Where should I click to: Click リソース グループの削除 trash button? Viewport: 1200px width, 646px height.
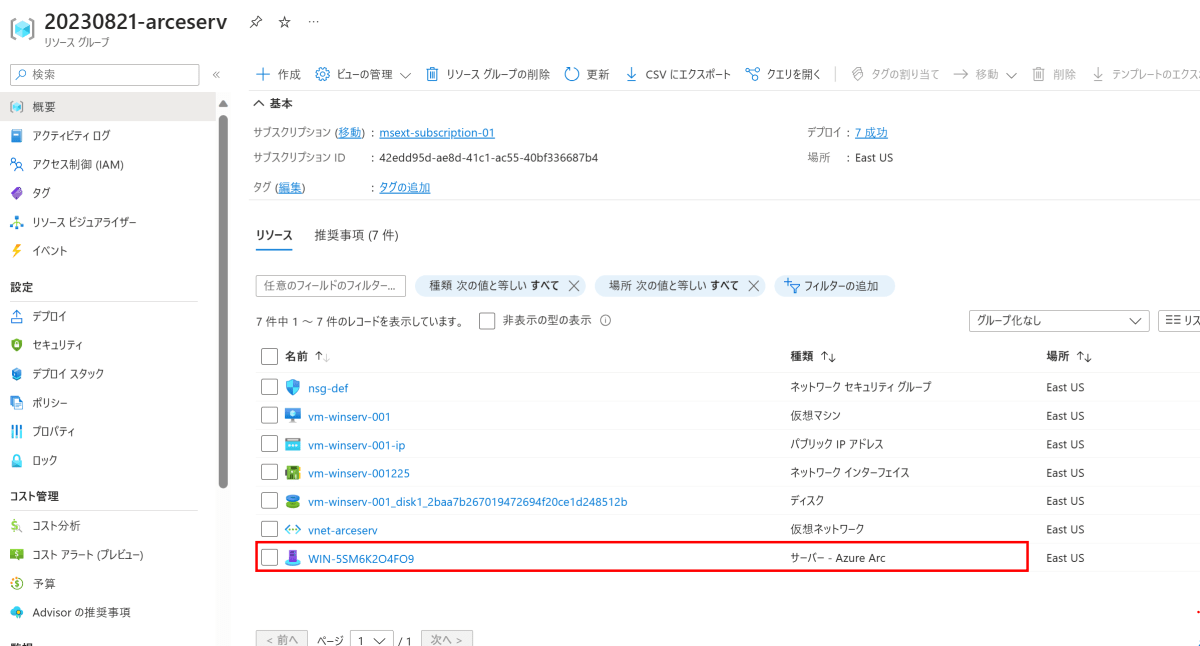487,75
